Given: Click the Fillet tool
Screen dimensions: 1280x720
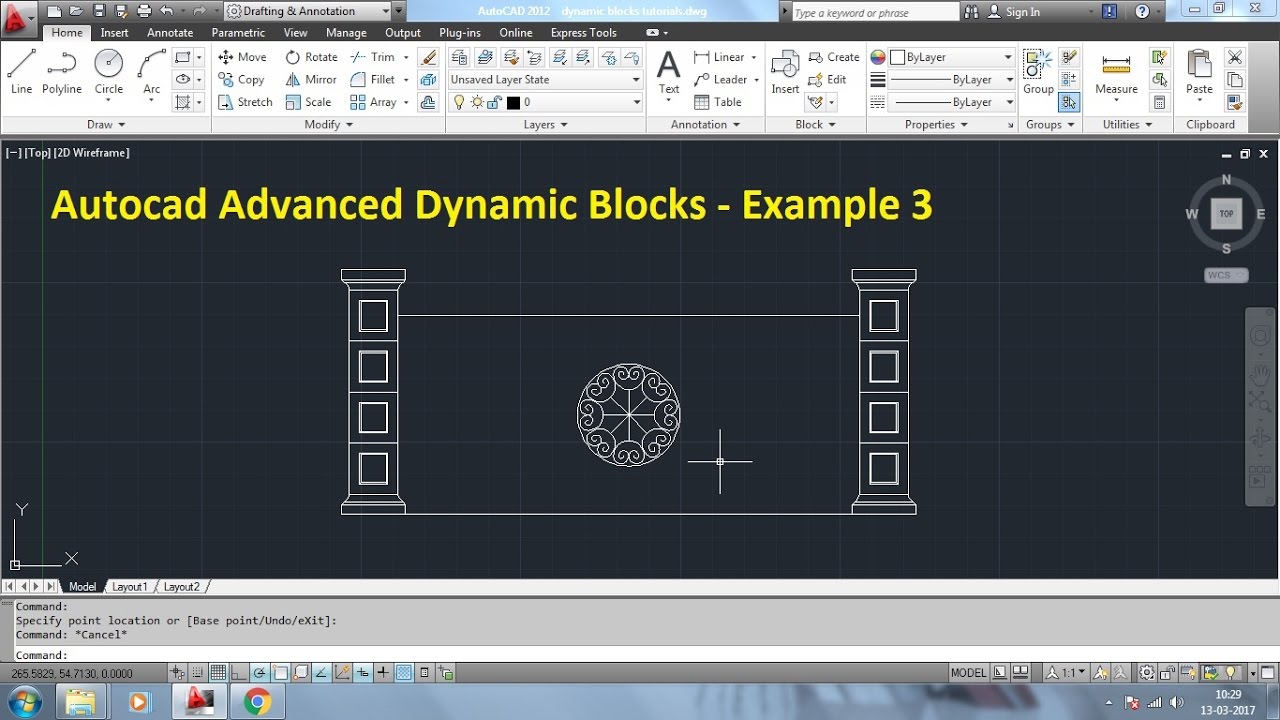Looking at the screenshot, I should tap(373, 79).
